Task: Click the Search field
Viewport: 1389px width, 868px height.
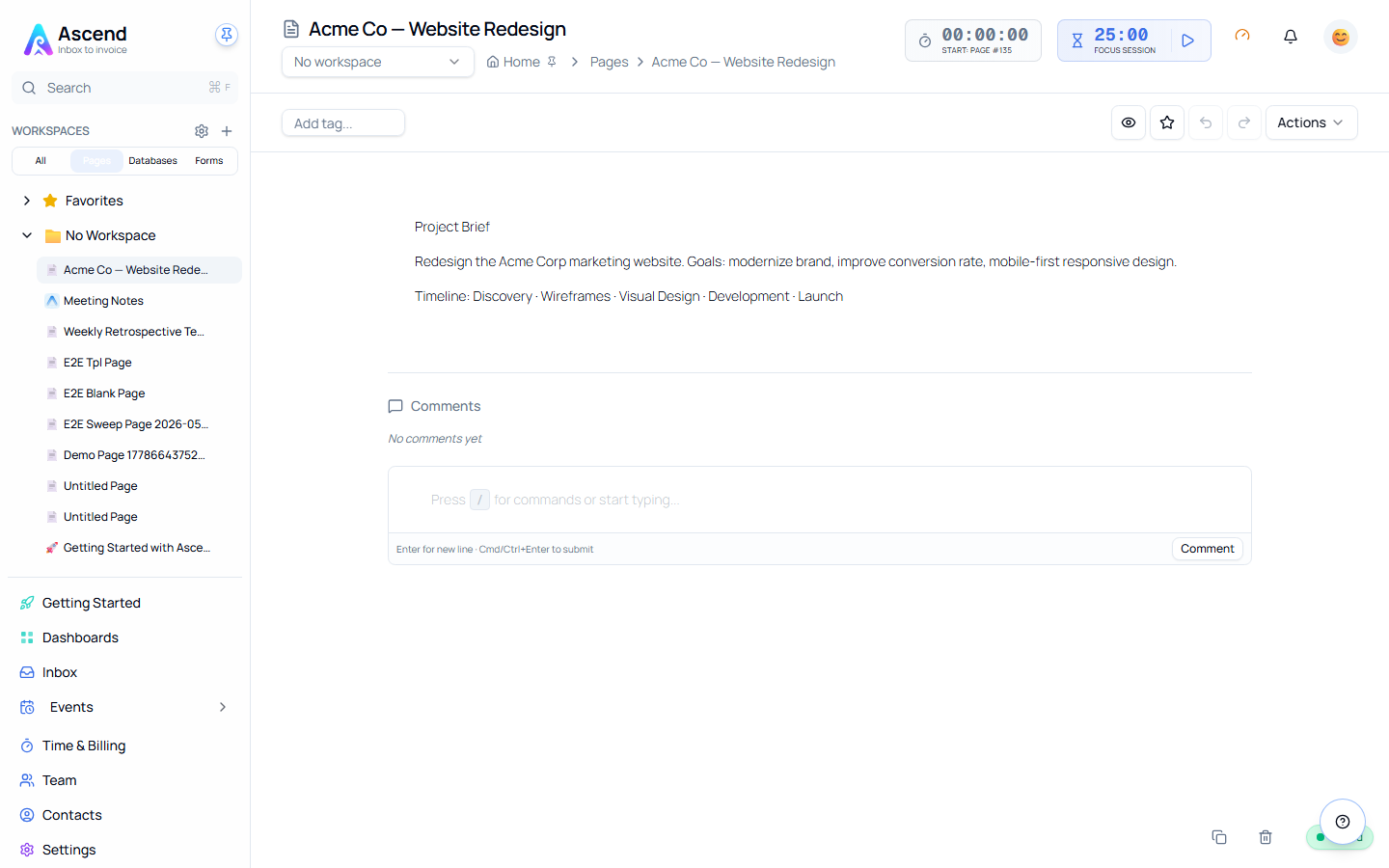Action: [x=124, y=88]
